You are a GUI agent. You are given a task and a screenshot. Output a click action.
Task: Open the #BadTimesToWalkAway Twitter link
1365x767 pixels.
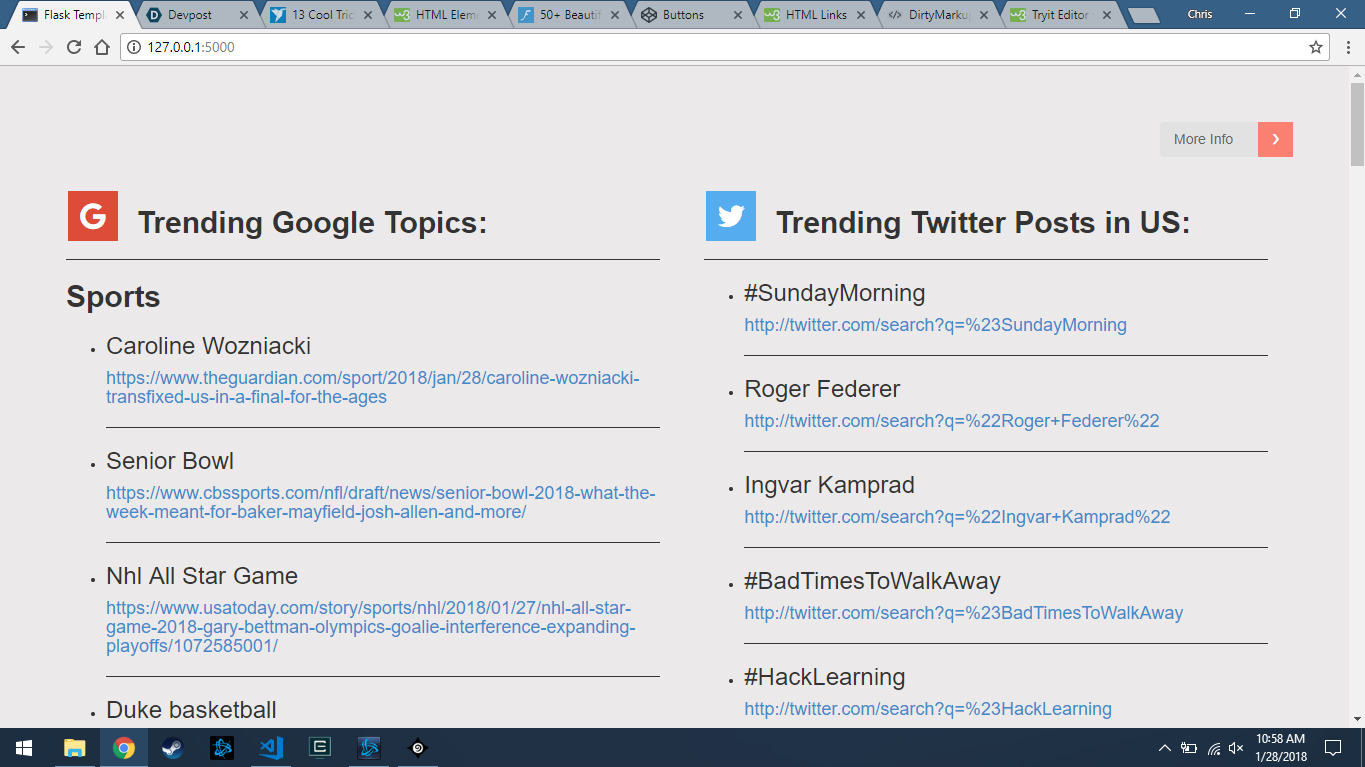963,613
